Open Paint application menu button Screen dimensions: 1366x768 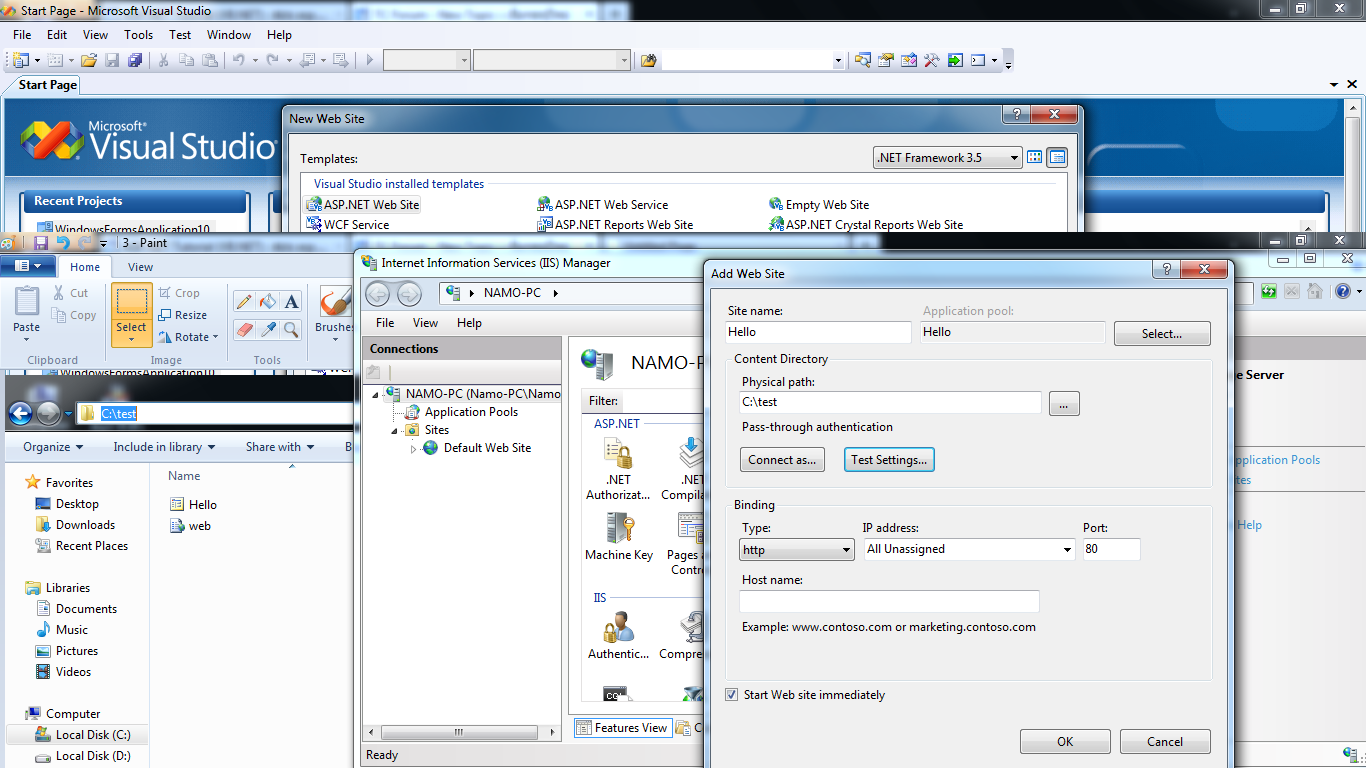point(28,266)
